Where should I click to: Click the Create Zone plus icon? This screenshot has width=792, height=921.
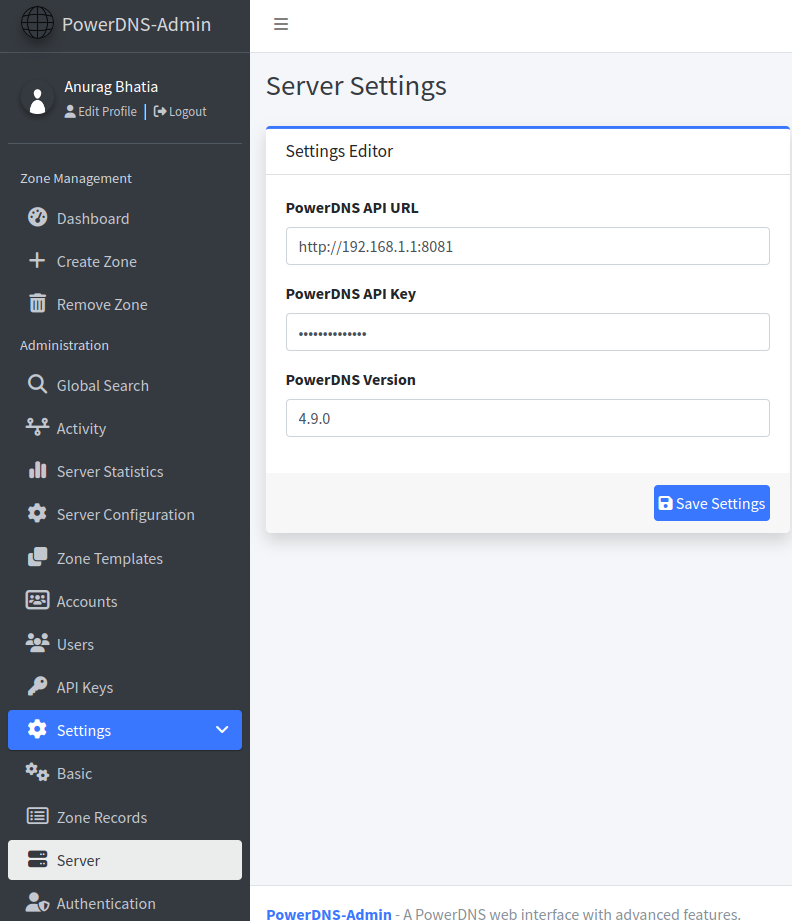(37, 260)
